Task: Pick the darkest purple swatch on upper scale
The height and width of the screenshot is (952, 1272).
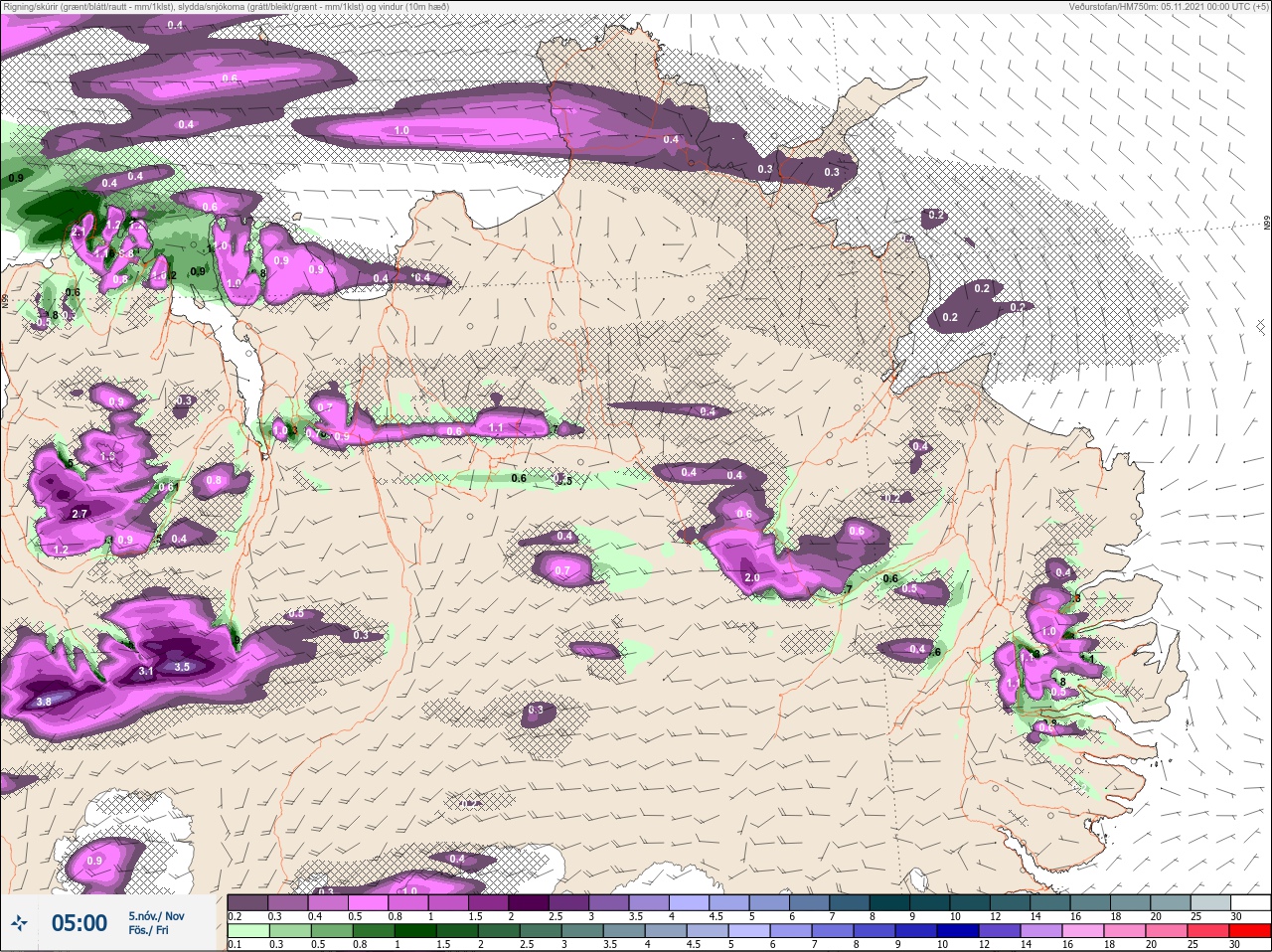Action: [x=530, y=902]
